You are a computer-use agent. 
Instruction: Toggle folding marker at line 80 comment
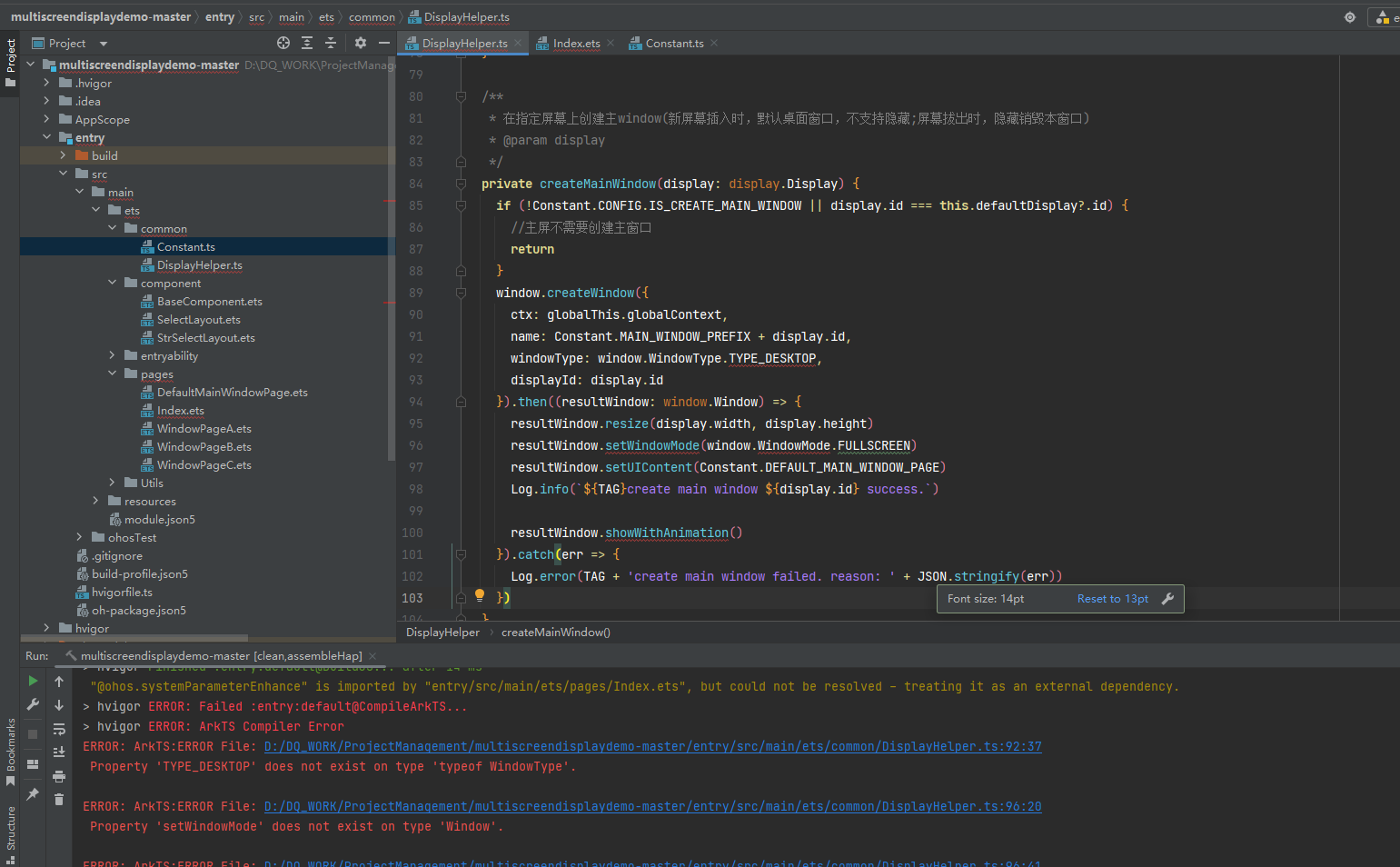pos(461,96)
